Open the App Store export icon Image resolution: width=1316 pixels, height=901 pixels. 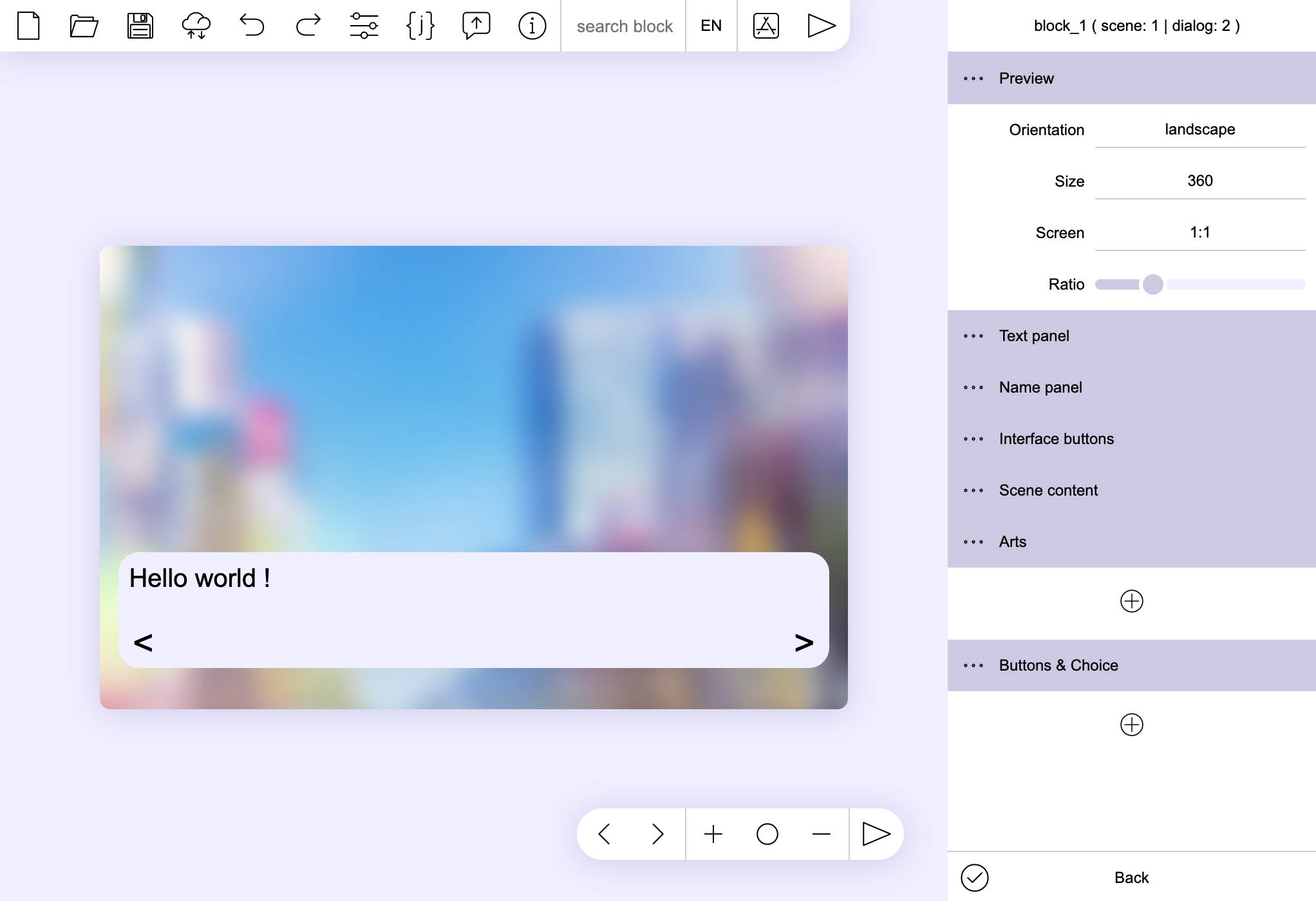click(x=766, y=26)
